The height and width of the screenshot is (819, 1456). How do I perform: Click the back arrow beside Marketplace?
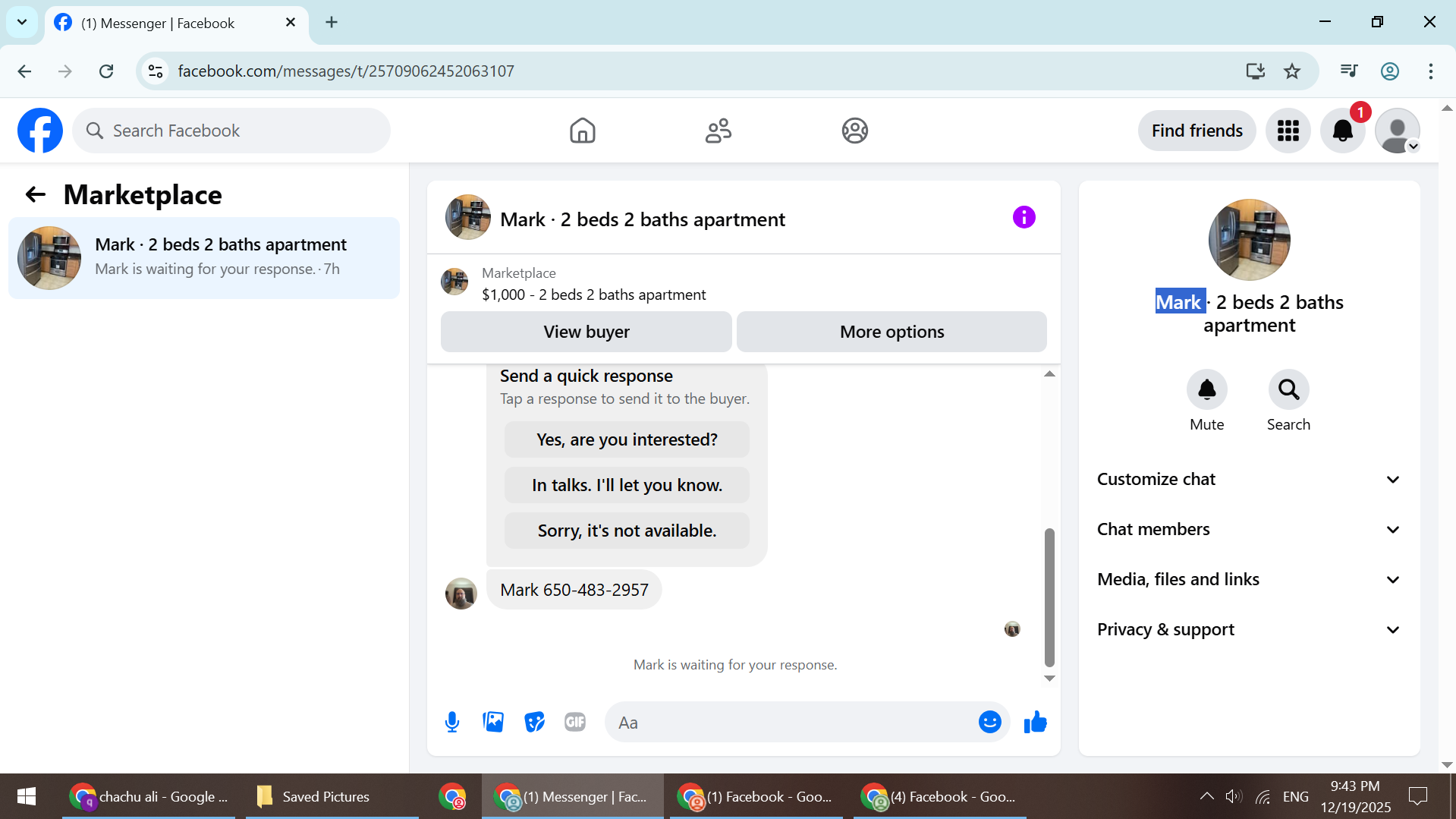[x=36, y=195]
